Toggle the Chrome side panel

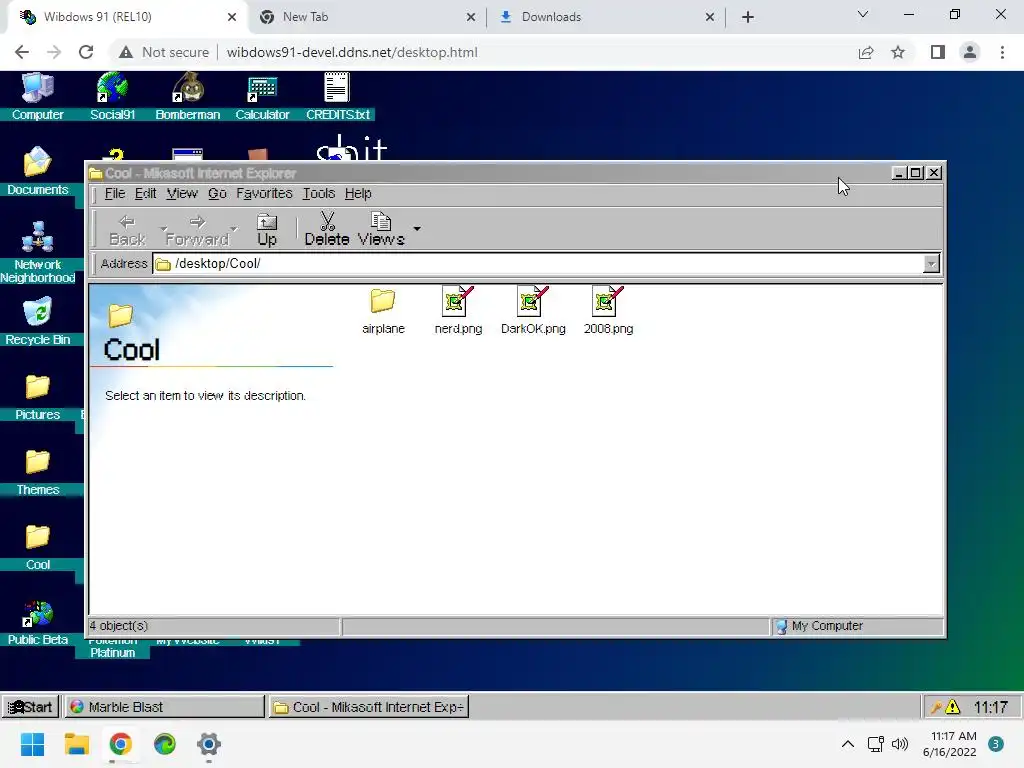pyautogui.click(x=938, y=52)
